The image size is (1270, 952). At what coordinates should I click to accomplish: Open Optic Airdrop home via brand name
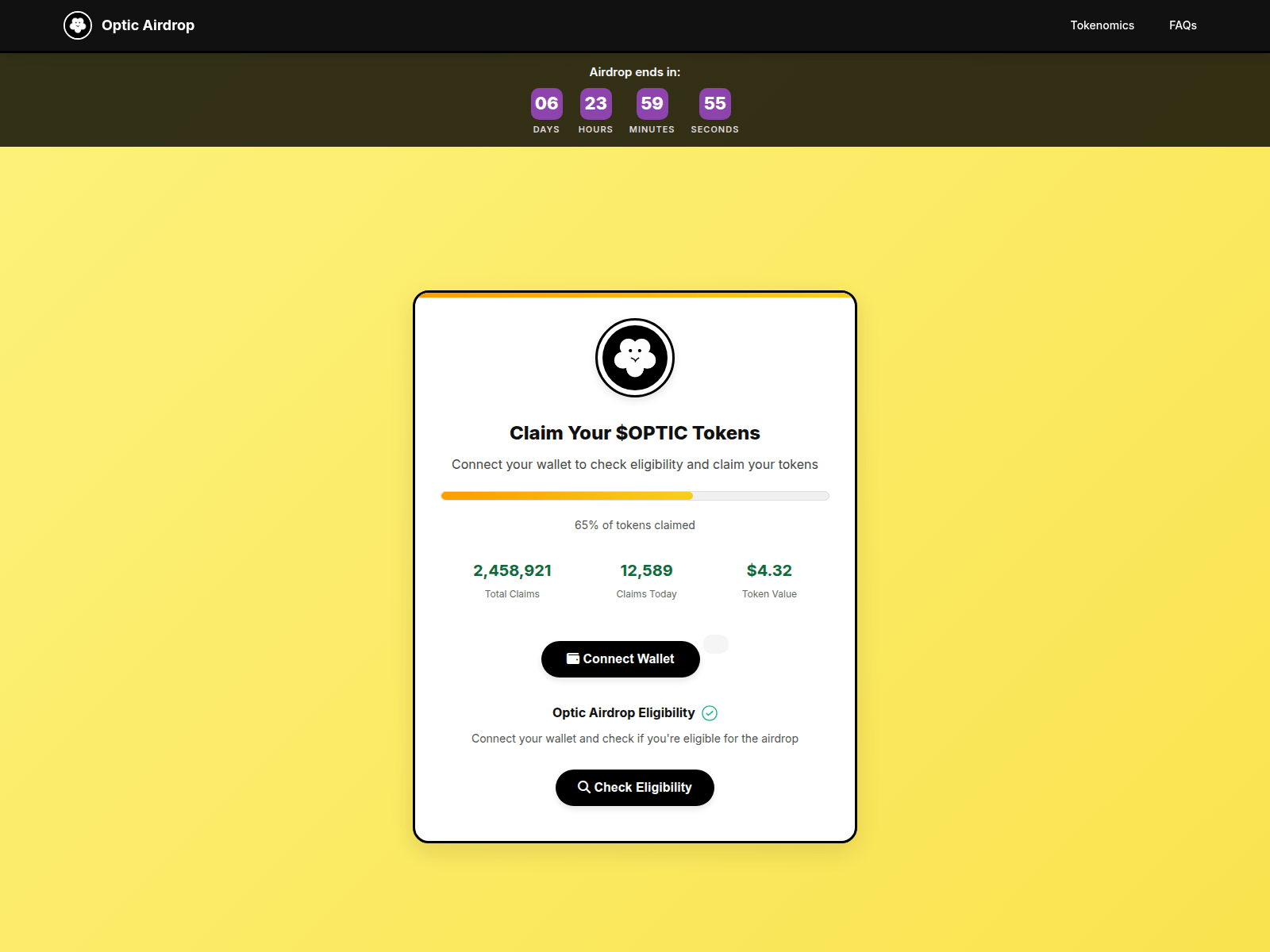point(147,25)
